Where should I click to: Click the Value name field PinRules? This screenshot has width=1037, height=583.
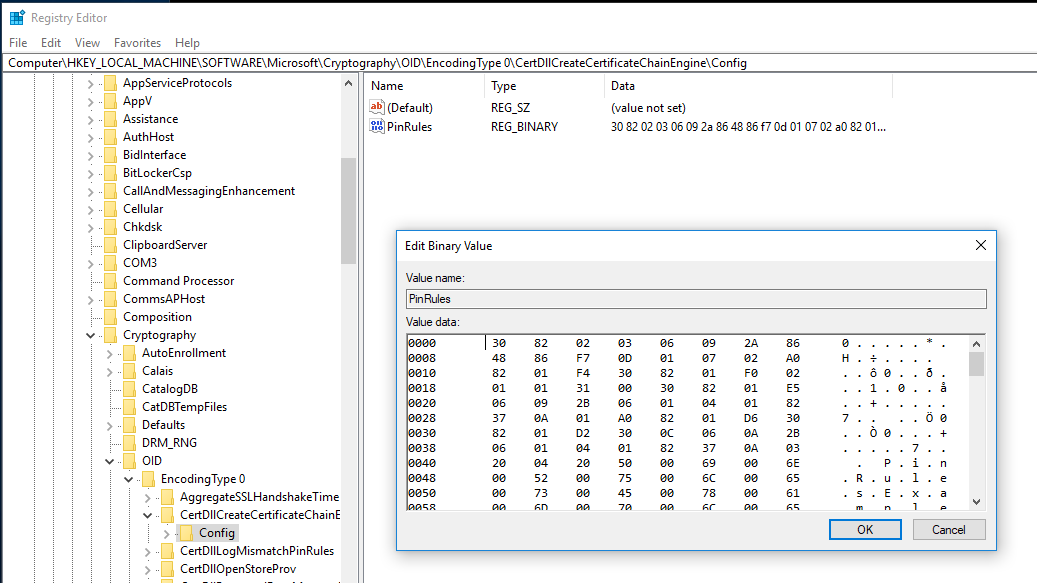pyautogui.click(x=695, y=299)
